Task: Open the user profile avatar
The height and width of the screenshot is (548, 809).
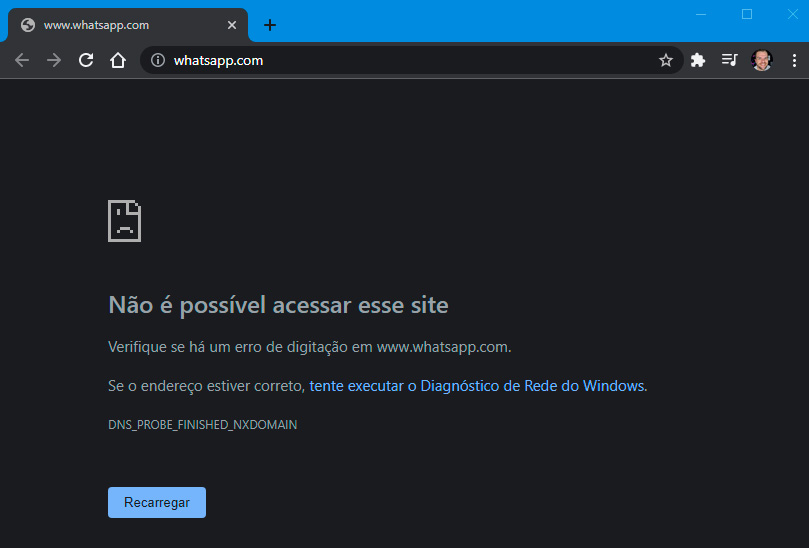Action: [762, 60]
